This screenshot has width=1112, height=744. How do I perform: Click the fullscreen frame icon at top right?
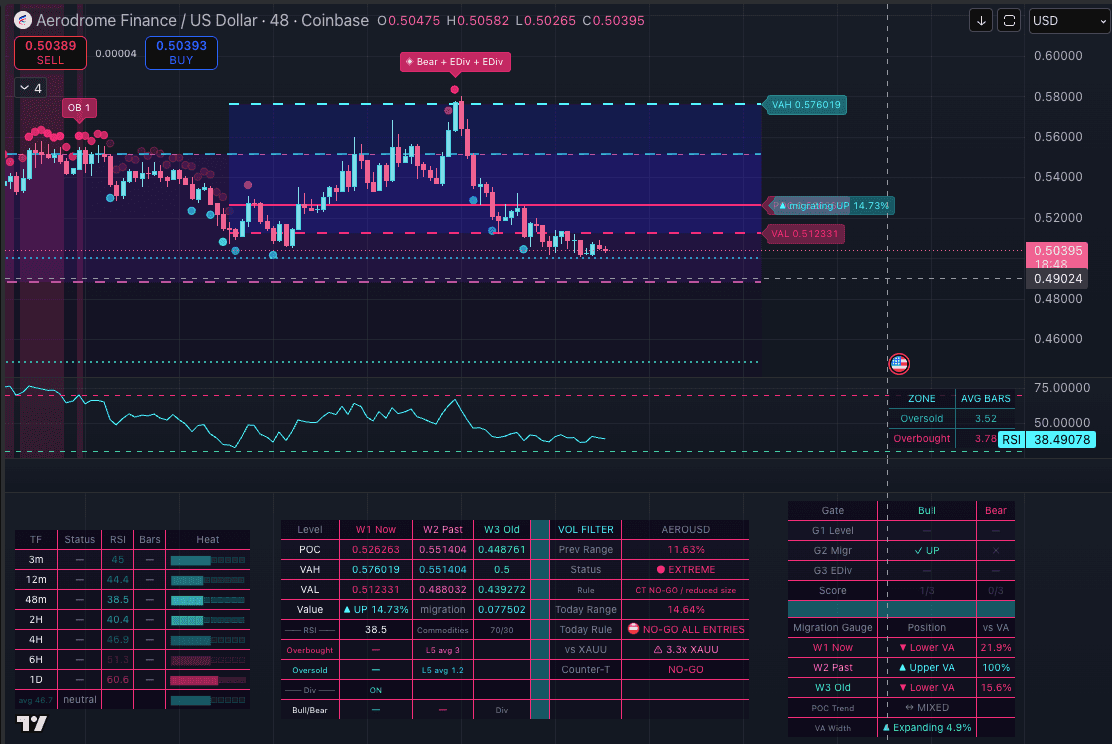coord(1008,21)
